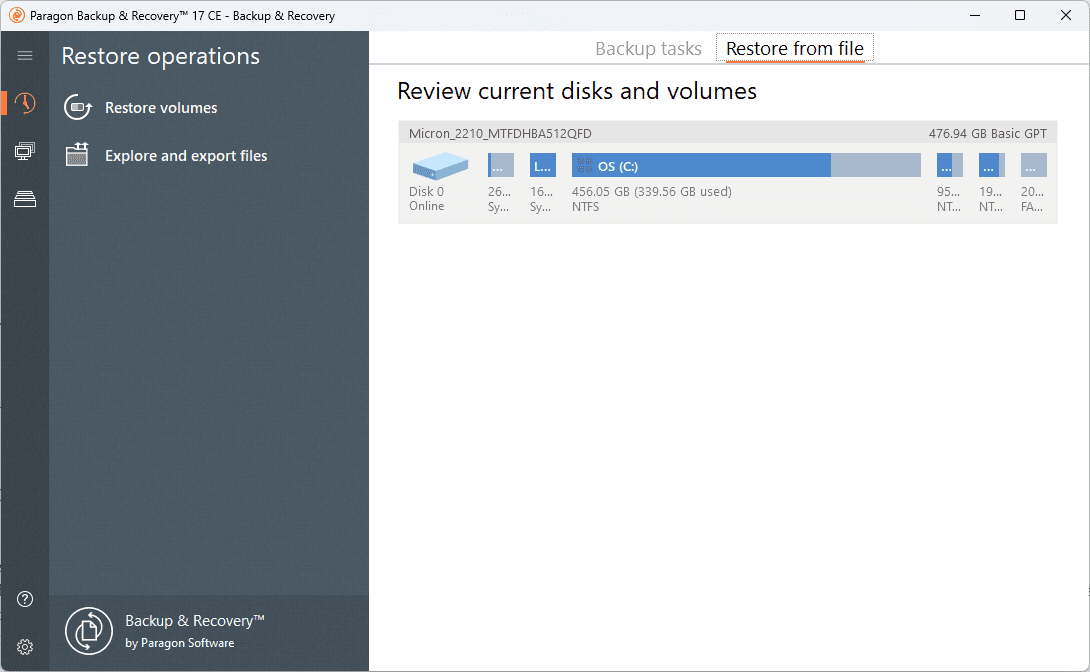Open the computers/monitors sidebar icon
Screen dimensions: 1090x672
(25, 151)
